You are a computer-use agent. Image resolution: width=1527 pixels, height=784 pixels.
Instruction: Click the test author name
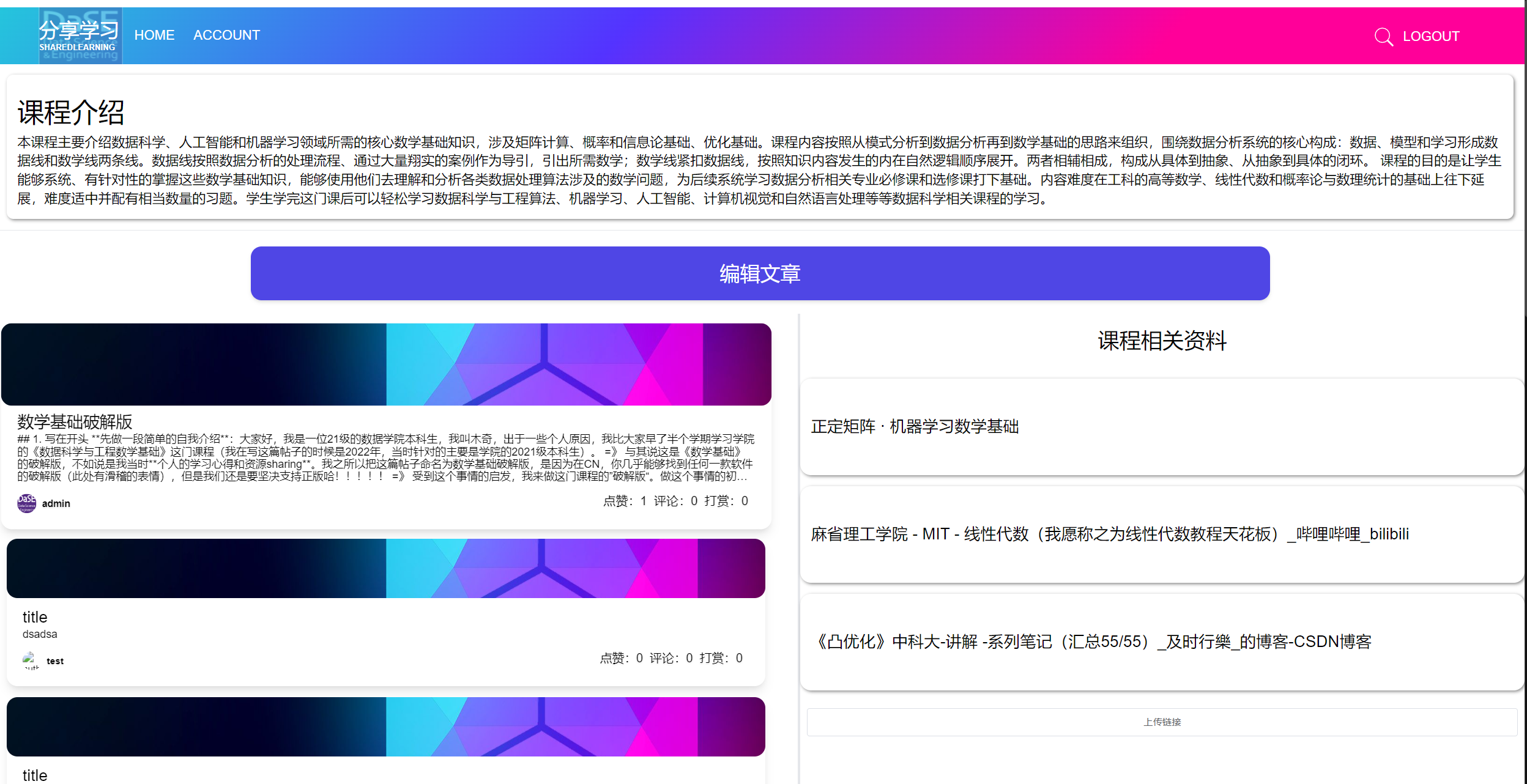tap(55, 661)
